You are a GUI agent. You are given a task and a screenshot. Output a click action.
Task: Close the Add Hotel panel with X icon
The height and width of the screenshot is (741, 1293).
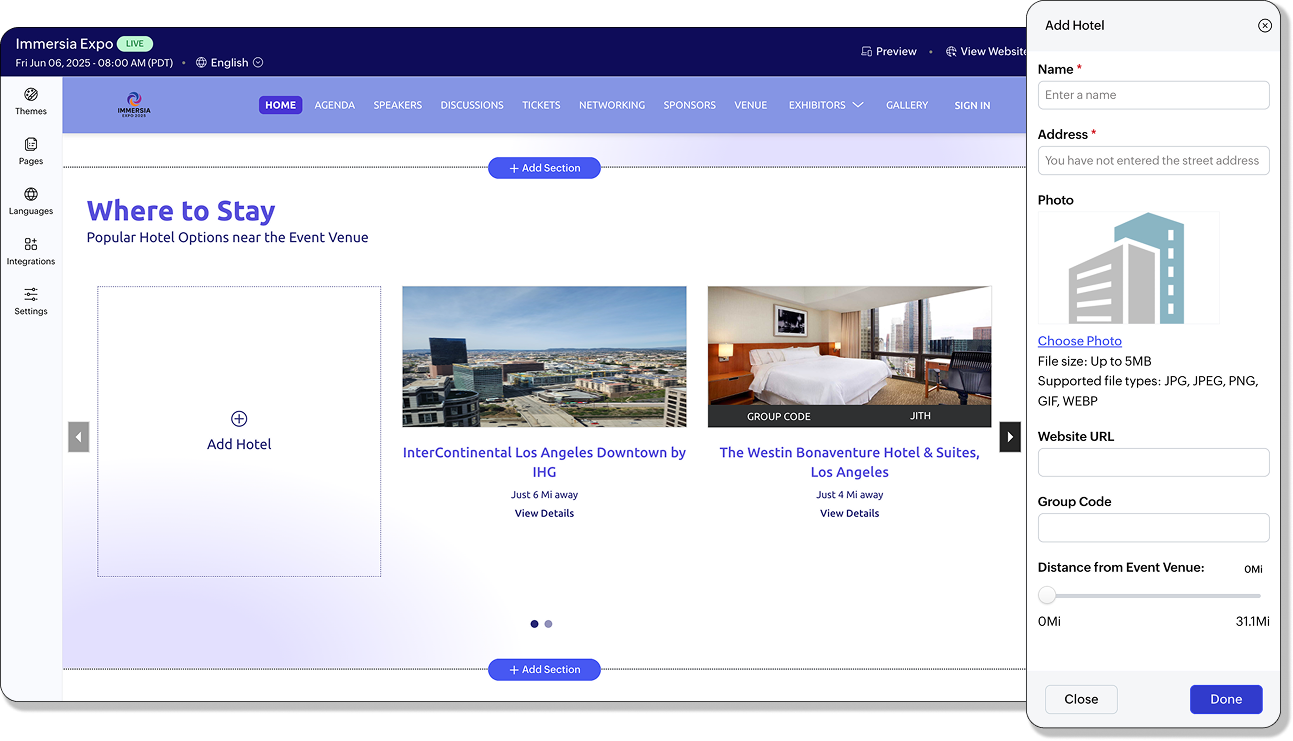[x=1265, y=26]
